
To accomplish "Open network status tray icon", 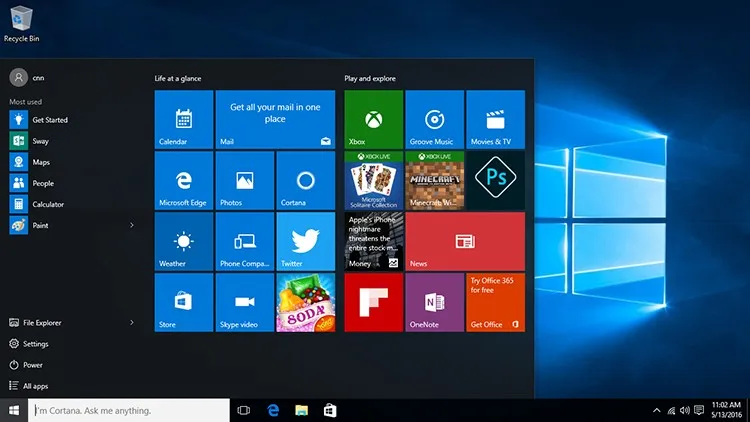I will (671, 410).
